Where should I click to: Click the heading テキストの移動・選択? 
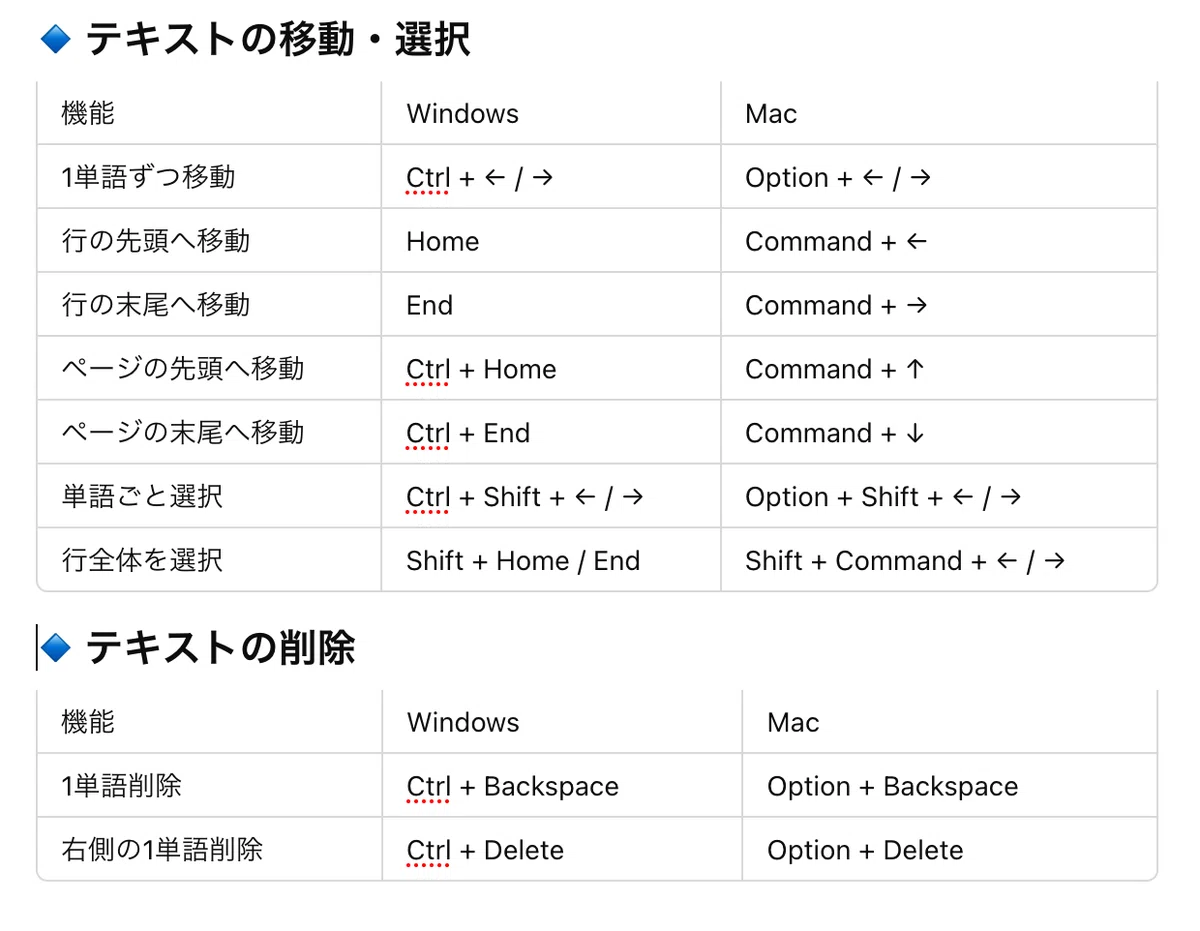pyautogui.click(x=278, y=40)
